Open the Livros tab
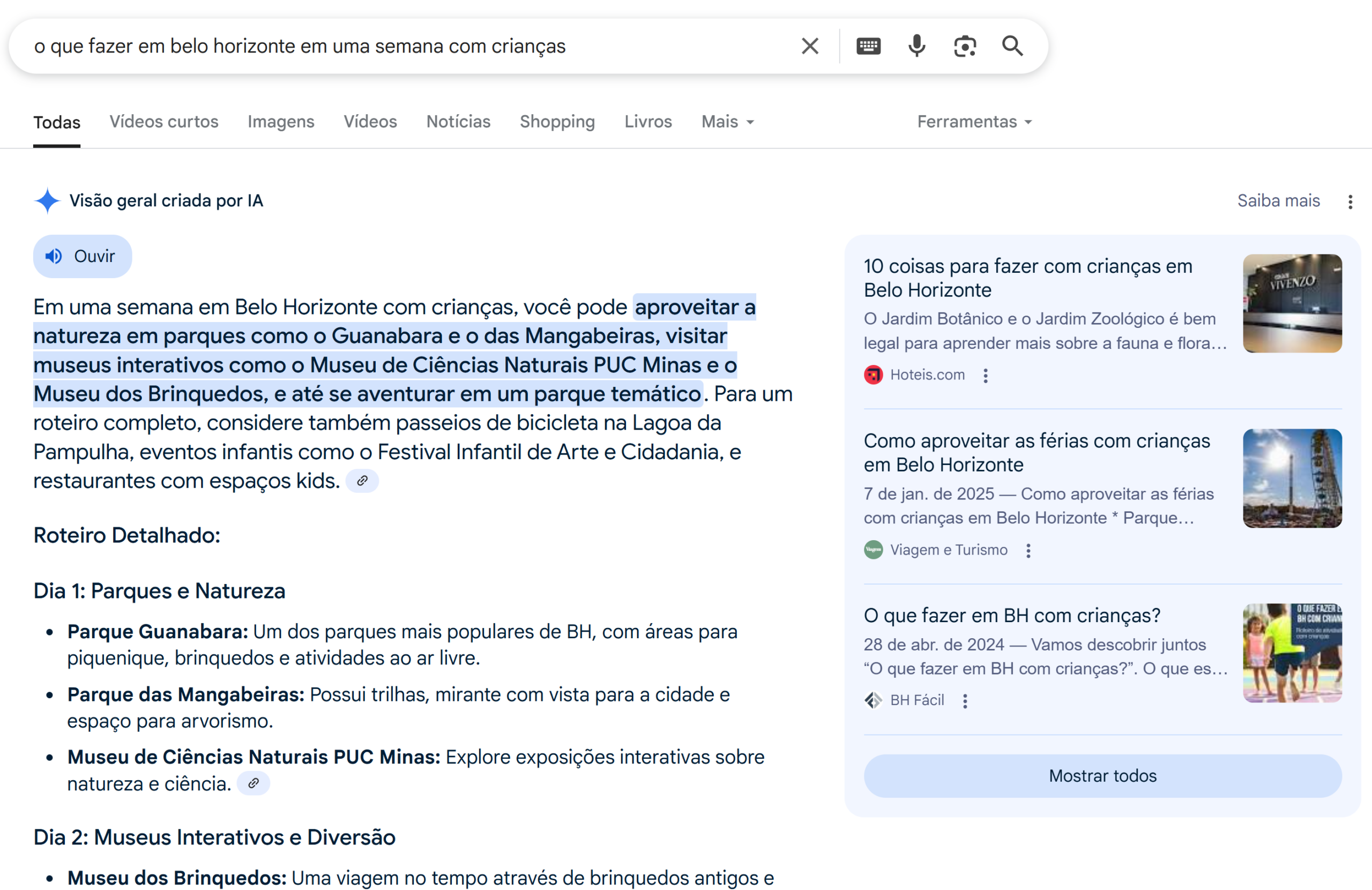 coord(648,122)
